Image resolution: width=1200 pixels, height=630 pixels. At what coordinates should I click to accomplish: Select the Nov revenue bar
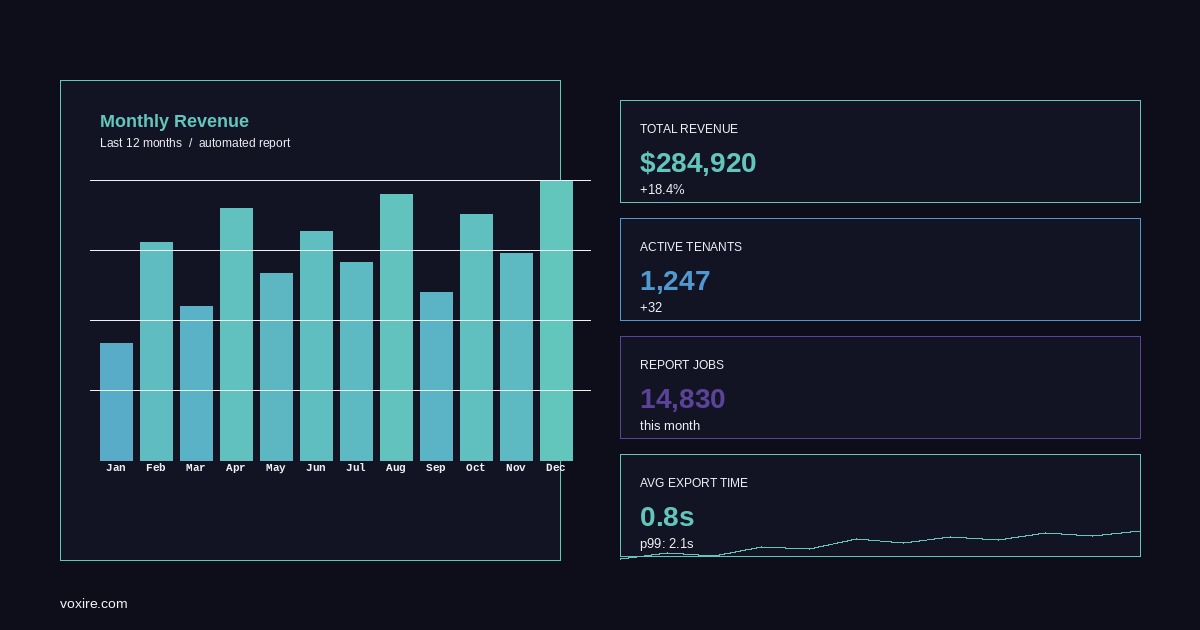click(516, 357)
